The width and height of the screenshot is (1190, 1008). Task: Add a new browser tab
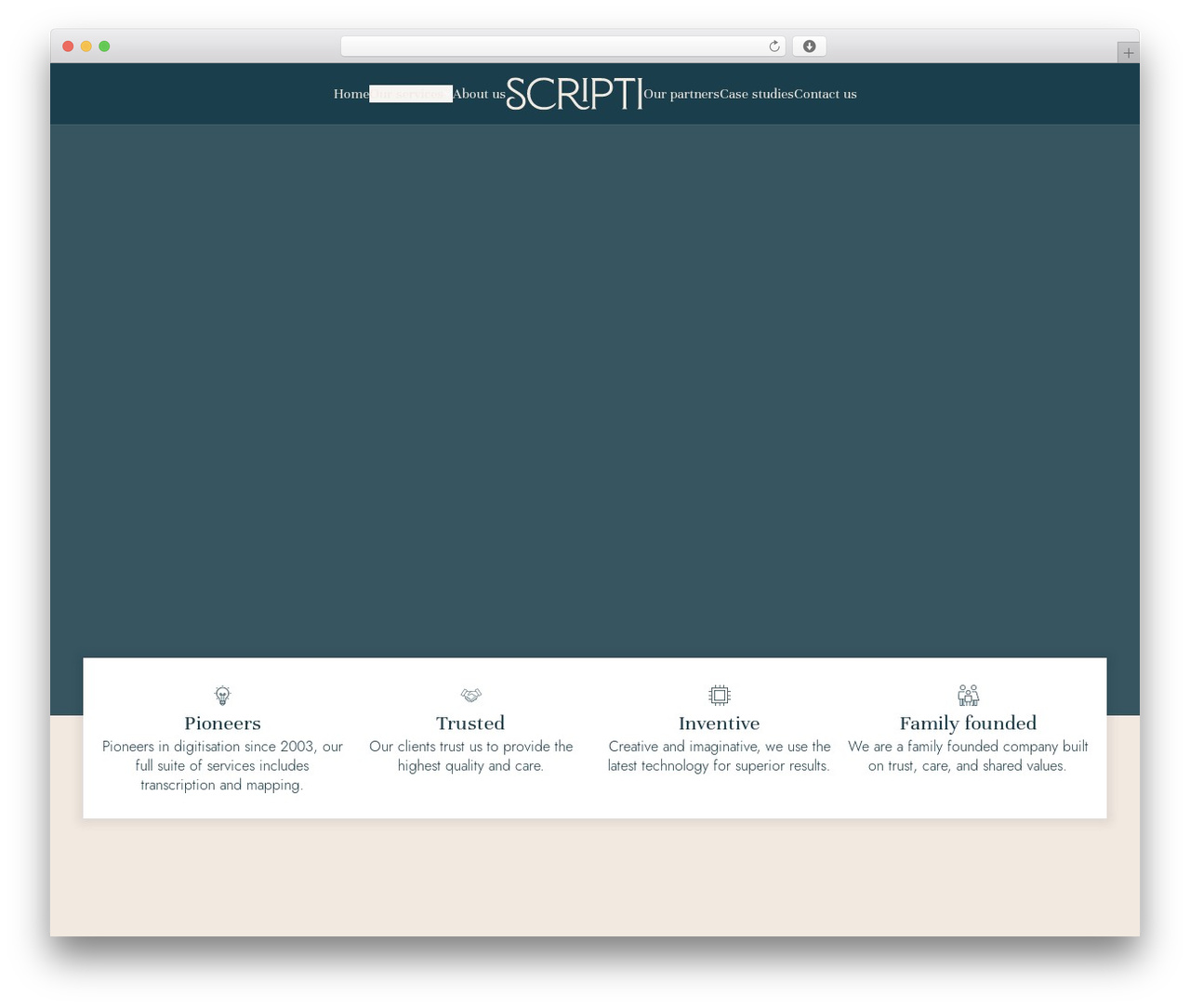coord(1128,53)
